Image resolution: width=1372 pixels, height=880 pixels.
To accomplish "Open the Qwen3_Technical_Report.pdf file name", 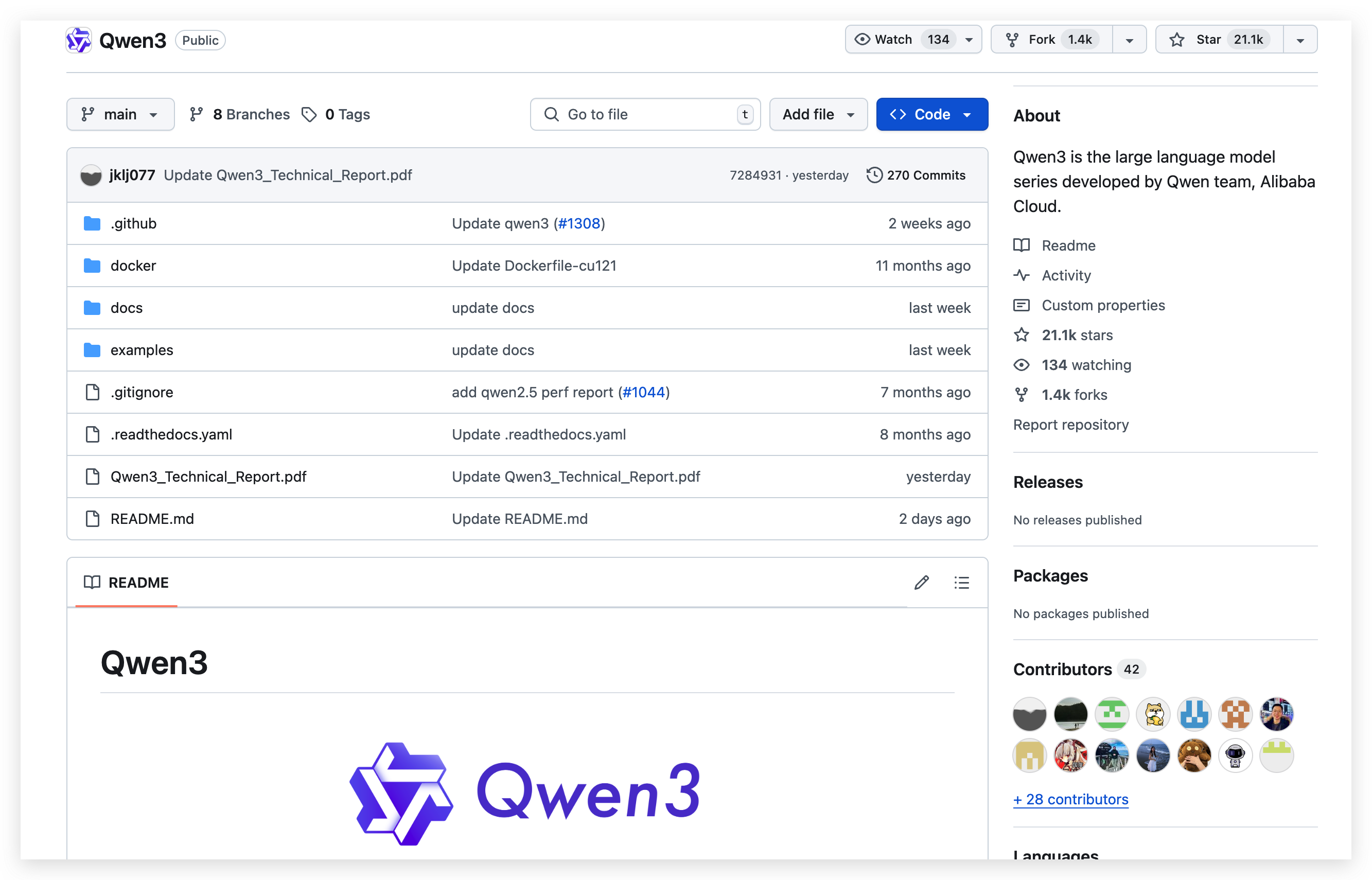I will 208,477.
